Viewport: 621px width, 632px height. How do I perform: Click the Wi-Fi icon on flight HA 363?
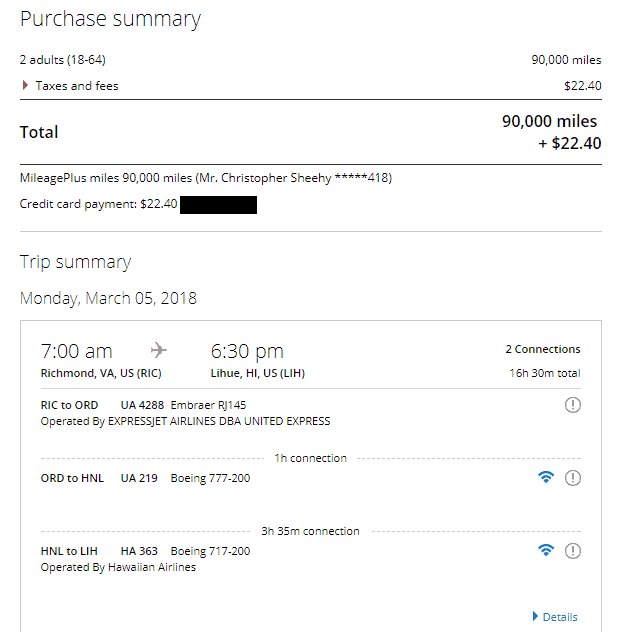(x=546, y=550)
